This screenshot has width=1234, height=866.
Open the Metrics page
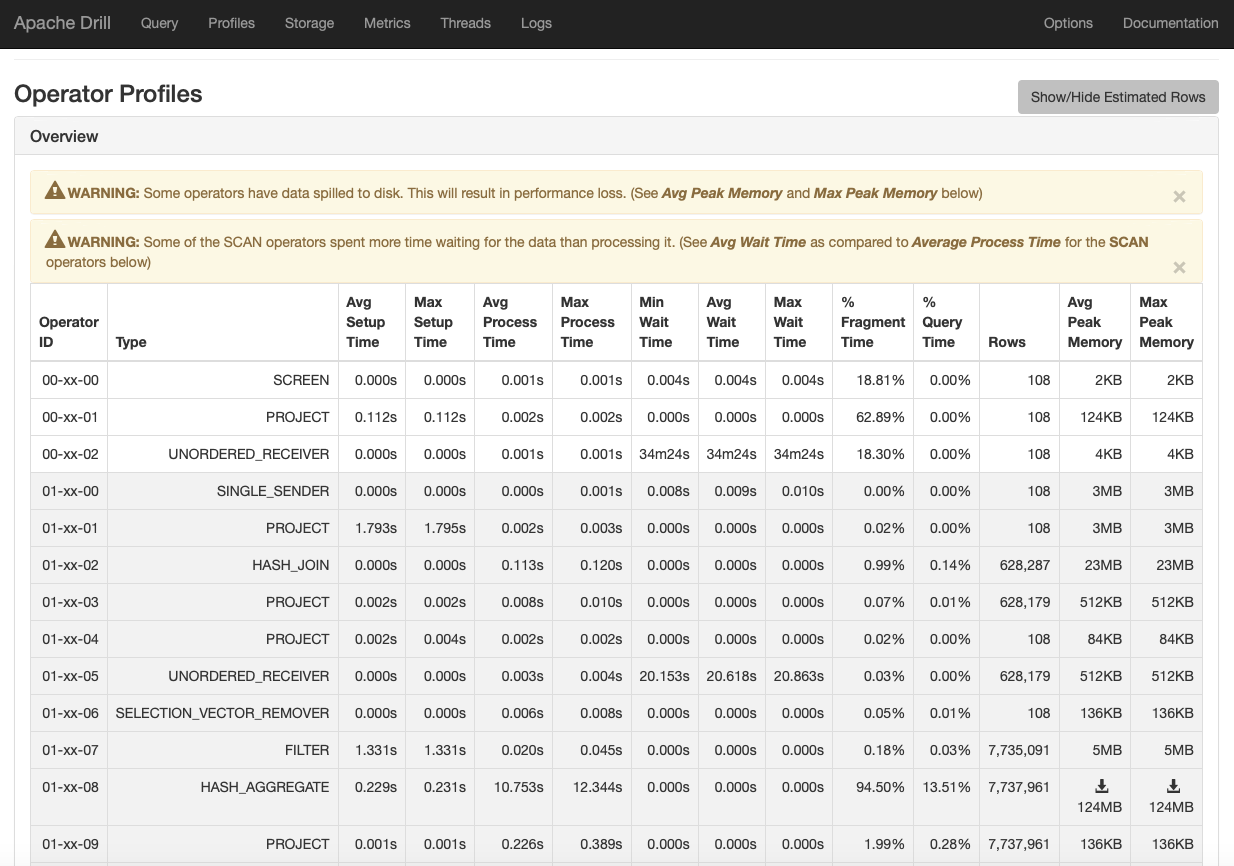point(387,23)
